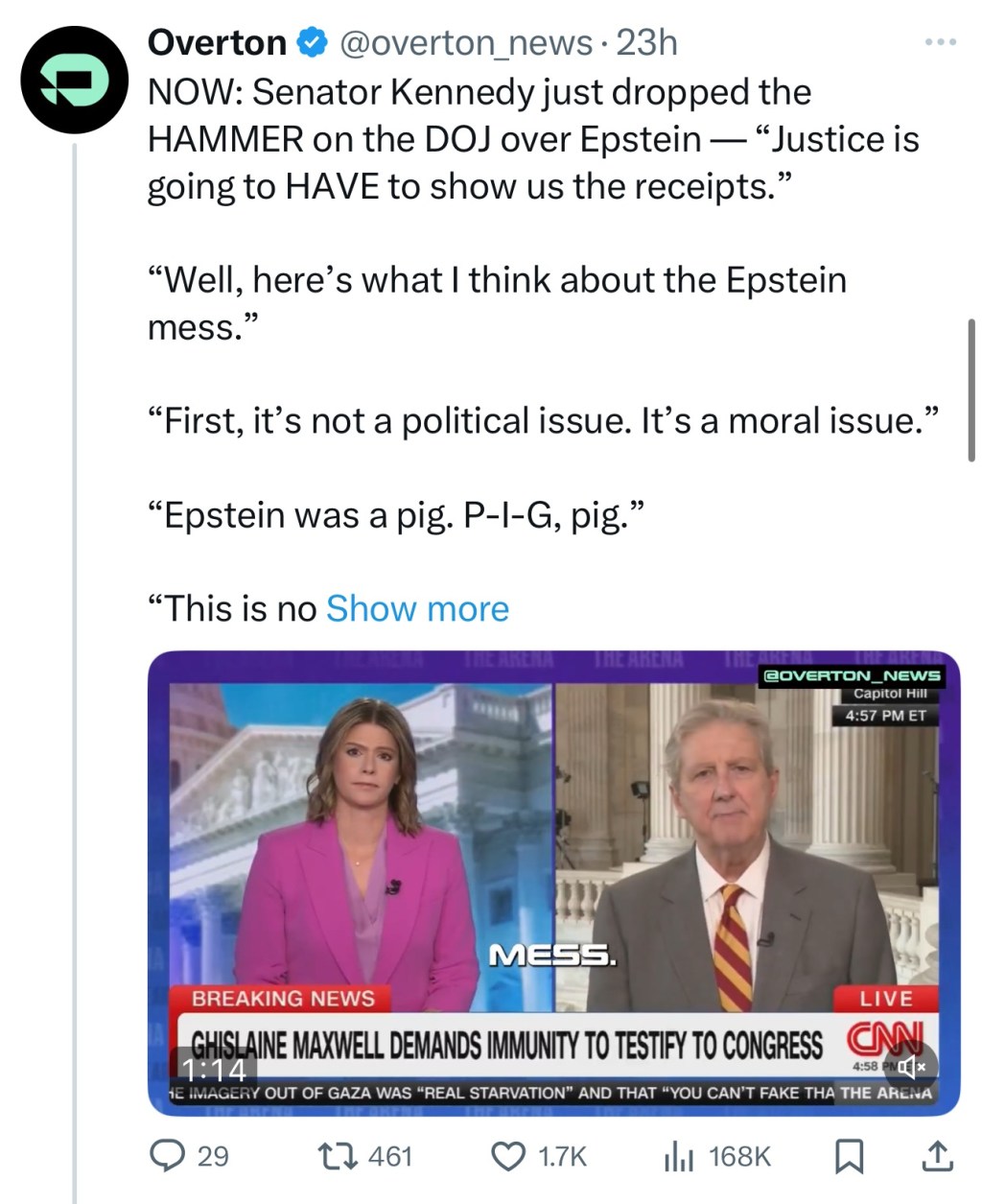Open the three-dot more options menu

[x=940, y=42]
